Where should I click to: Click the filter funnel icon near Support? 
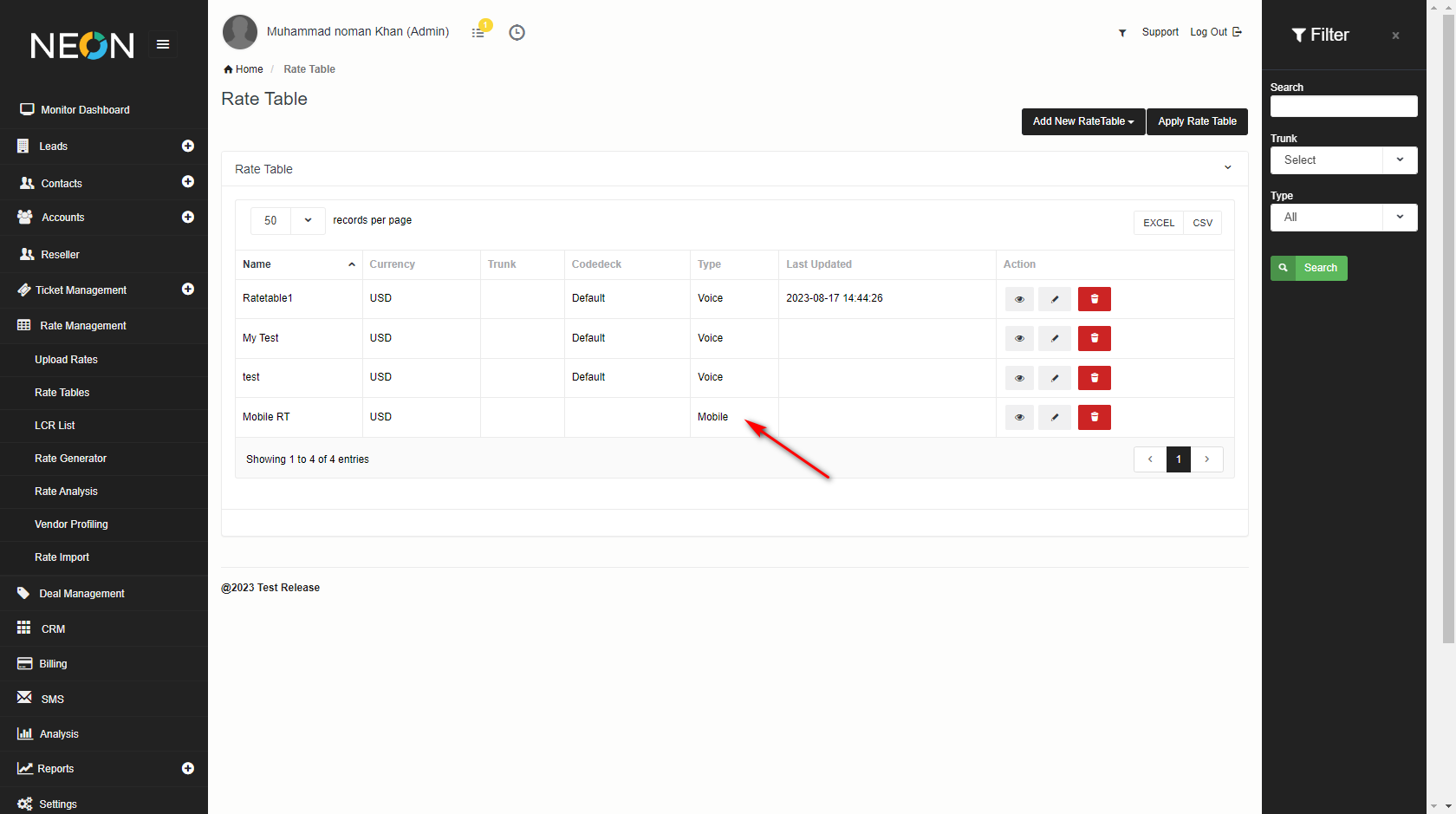(x=1122, y=33)
